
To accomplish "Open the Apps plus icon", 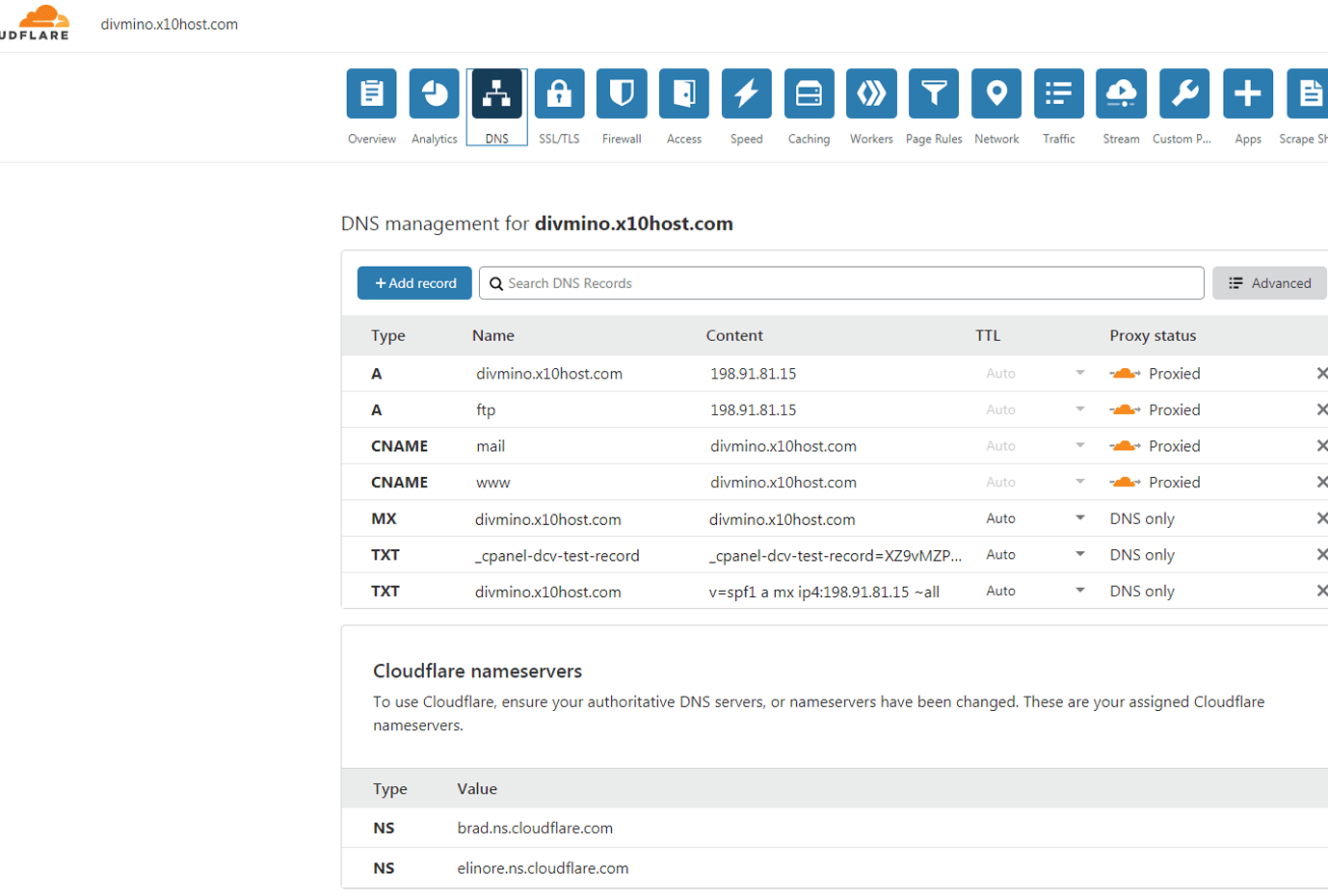I will pos(1248,93).
